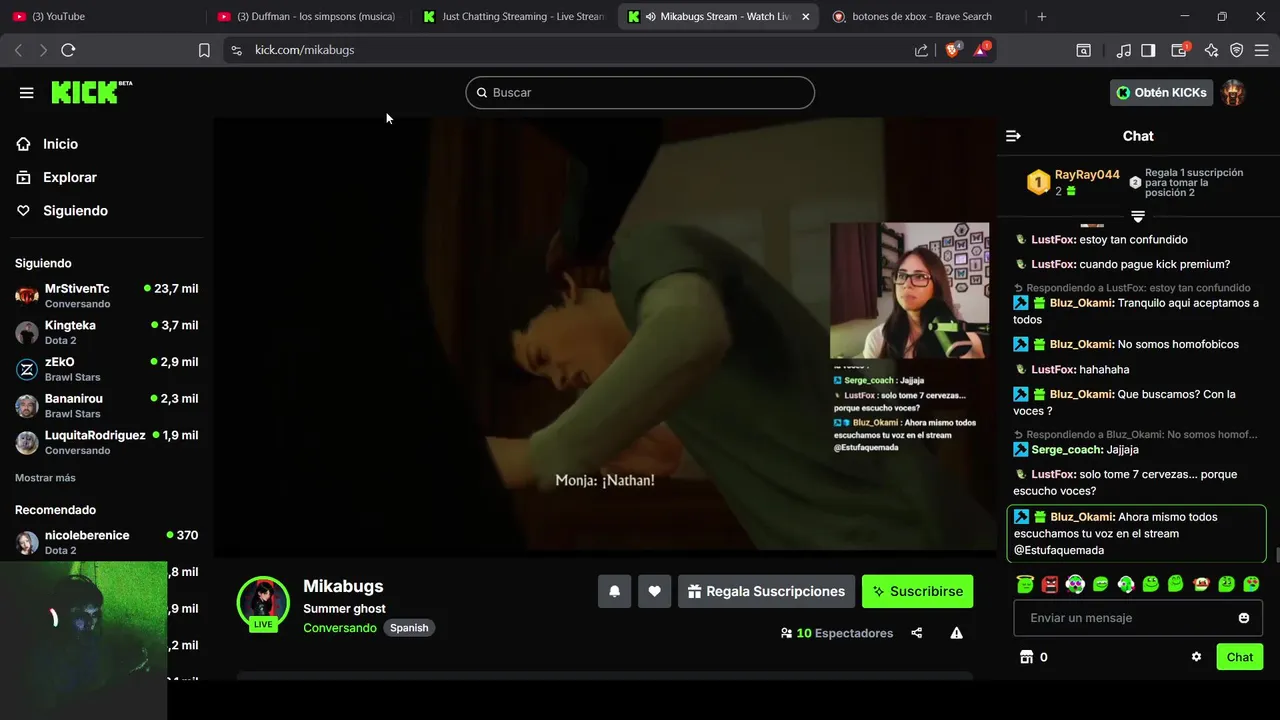The image size is (1280, 720).
Task: Open LuquitaRodriguez channel in sidebar
Action: (107, 442)
